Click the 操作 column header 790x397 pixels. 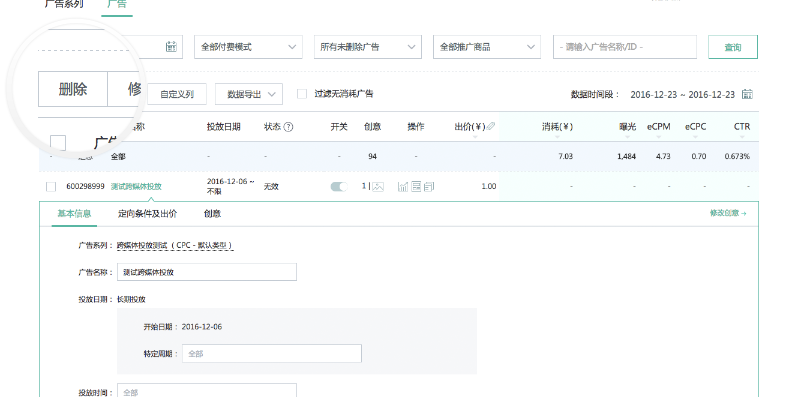tap(416, 127)
